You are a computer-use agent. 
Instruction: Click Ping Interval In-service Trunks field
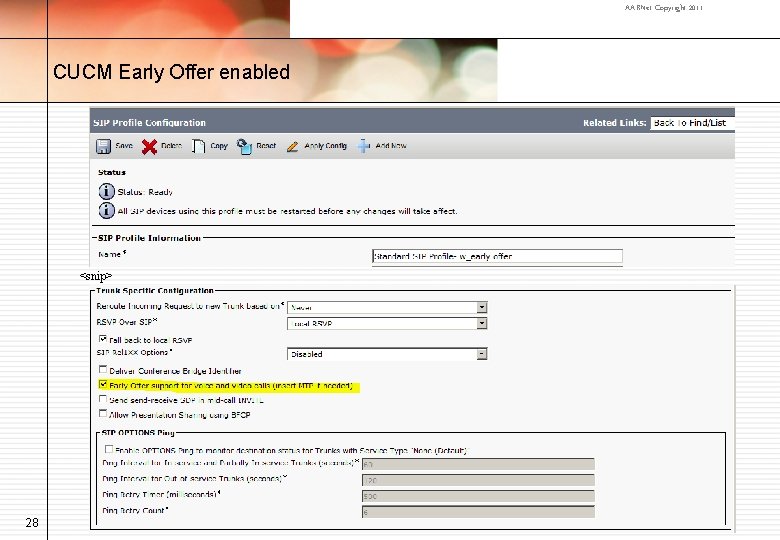tap(478, 464)
